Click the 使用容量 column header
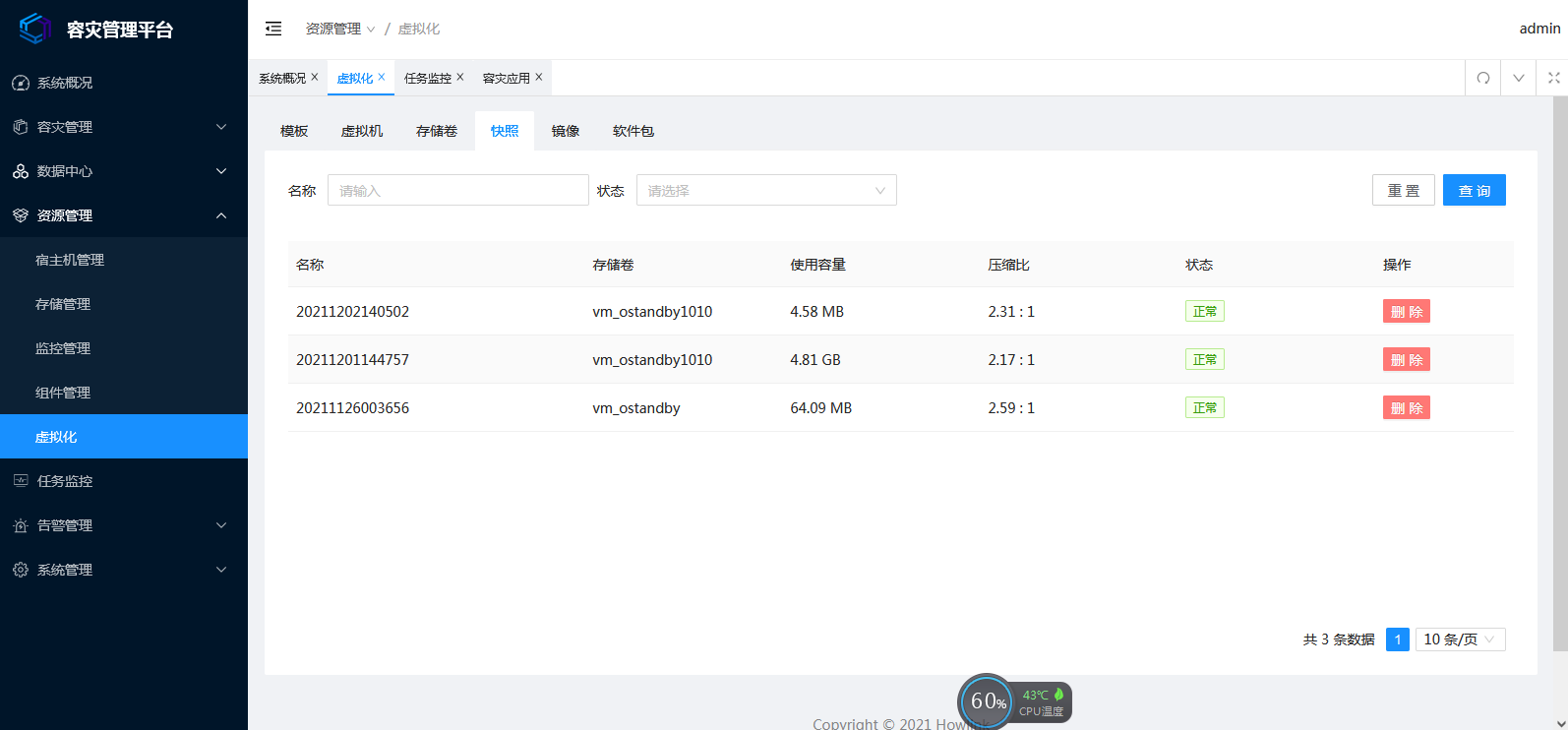The width and height of the screenshot is (1568, 730). coord(818,265)
